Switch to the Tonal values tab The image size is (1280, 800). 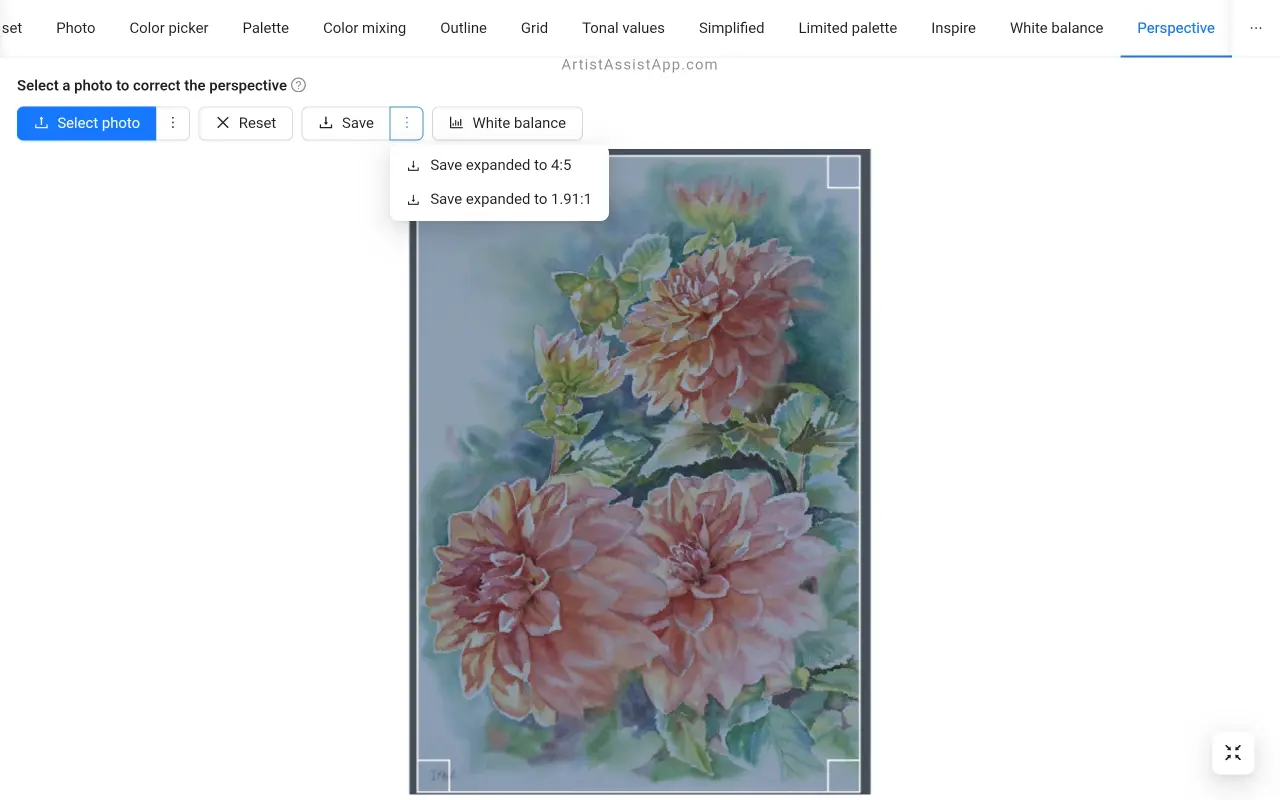coord(623,28)
